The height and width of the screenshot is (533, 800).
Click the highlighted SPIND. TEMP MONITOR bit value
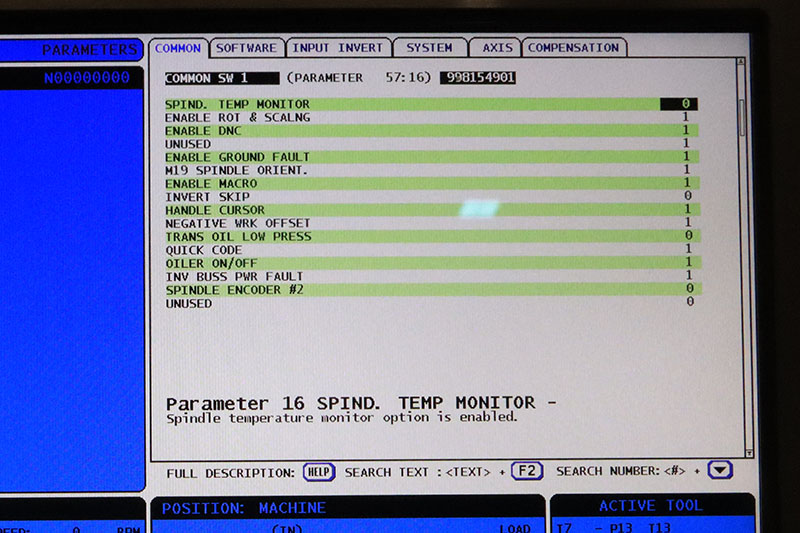[679, 104]
